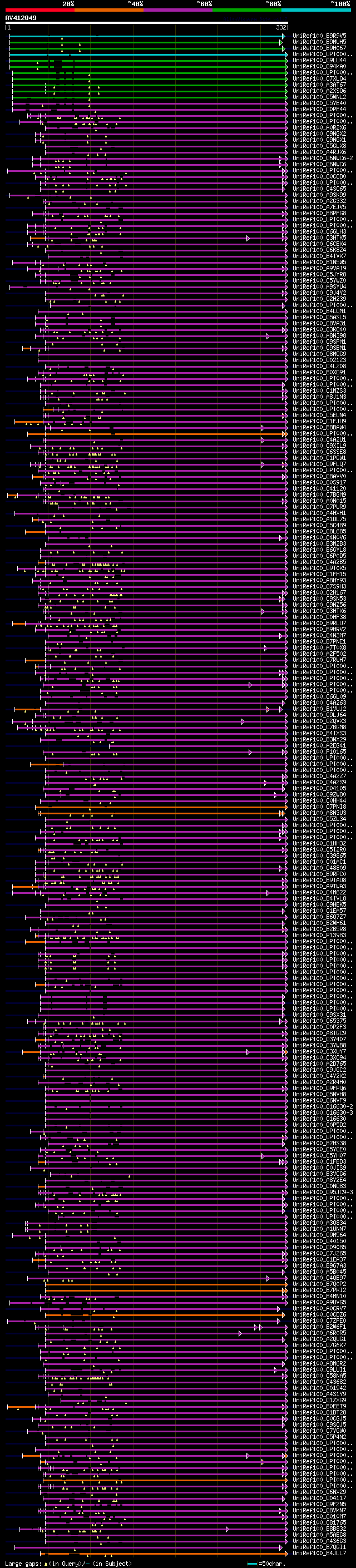Open hit UniRef100_A2G332
Image resolution: width=356 pixels, height=1568 pixels.
point(319,201)
